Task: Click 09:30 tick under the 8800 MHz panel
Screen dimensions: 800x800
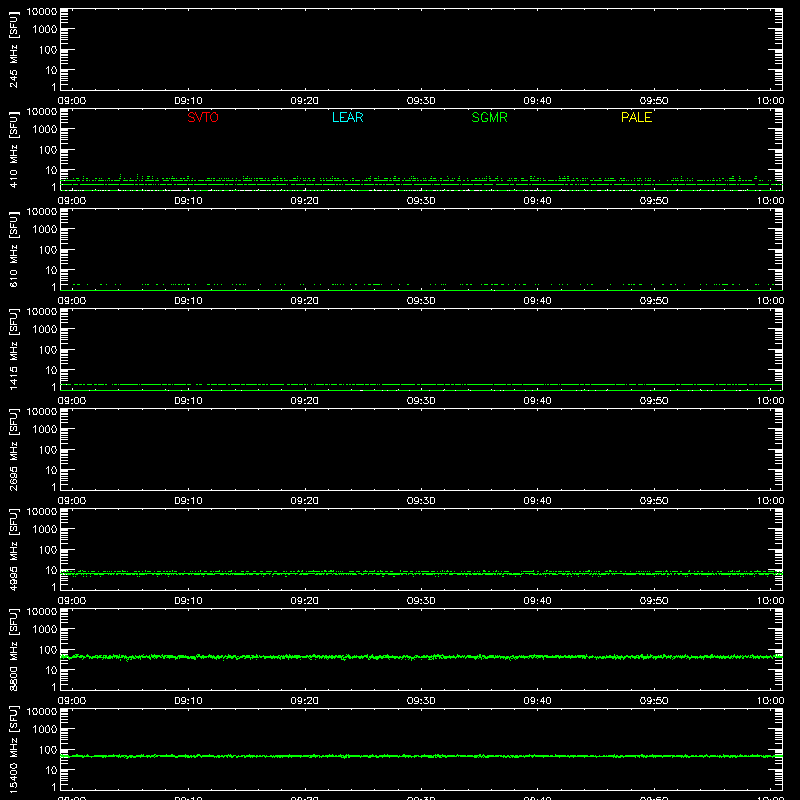Action: click(x=421, y=701)
